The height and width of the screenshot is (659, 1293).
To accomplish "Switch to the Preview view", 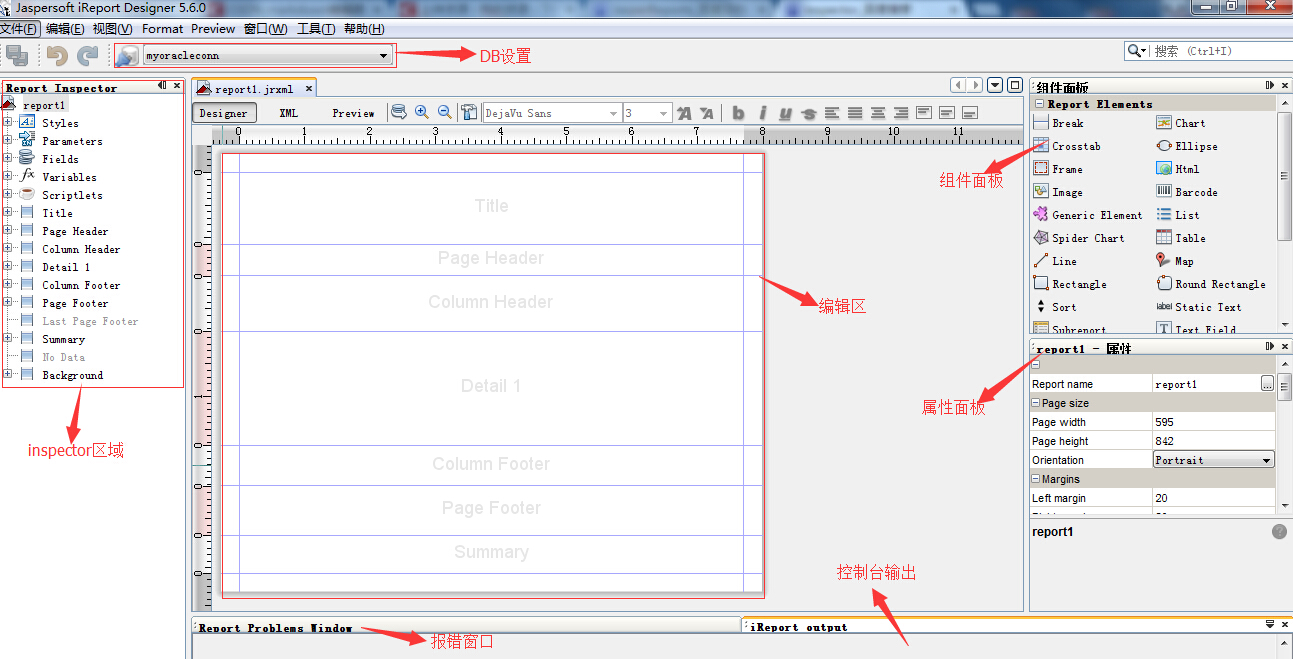I will coord(354,113).
